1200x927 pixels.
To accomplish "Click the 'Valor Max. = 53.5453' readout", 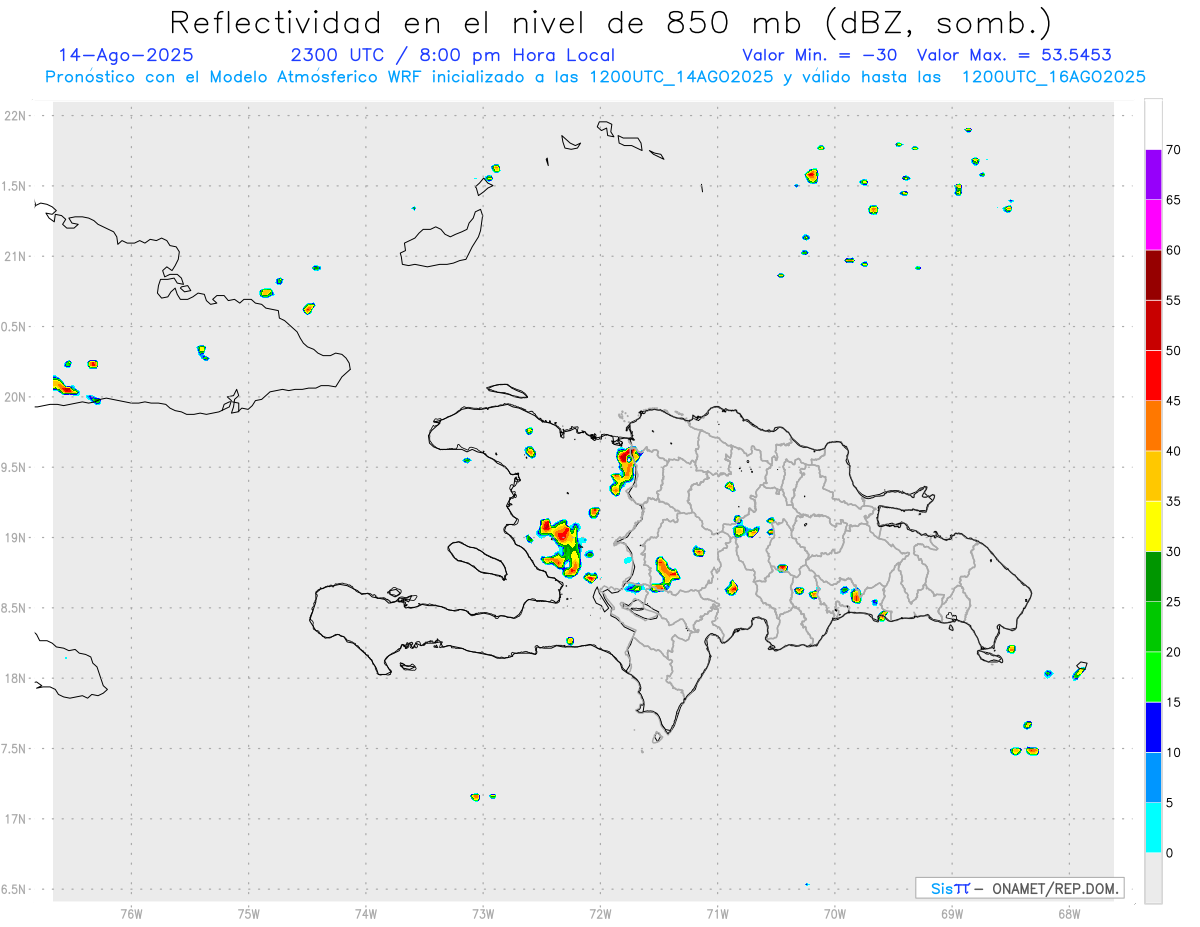I will [1015, 55].
